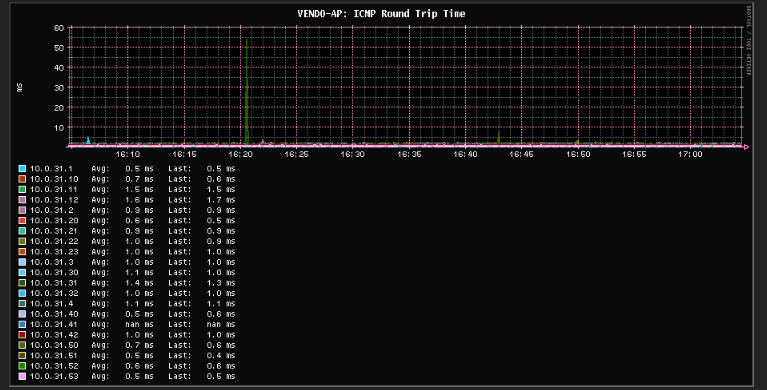This screenshot has width=767, height=390.
Task: Click the color swatch for 10.0.31.1
Action: pos(22,168)
